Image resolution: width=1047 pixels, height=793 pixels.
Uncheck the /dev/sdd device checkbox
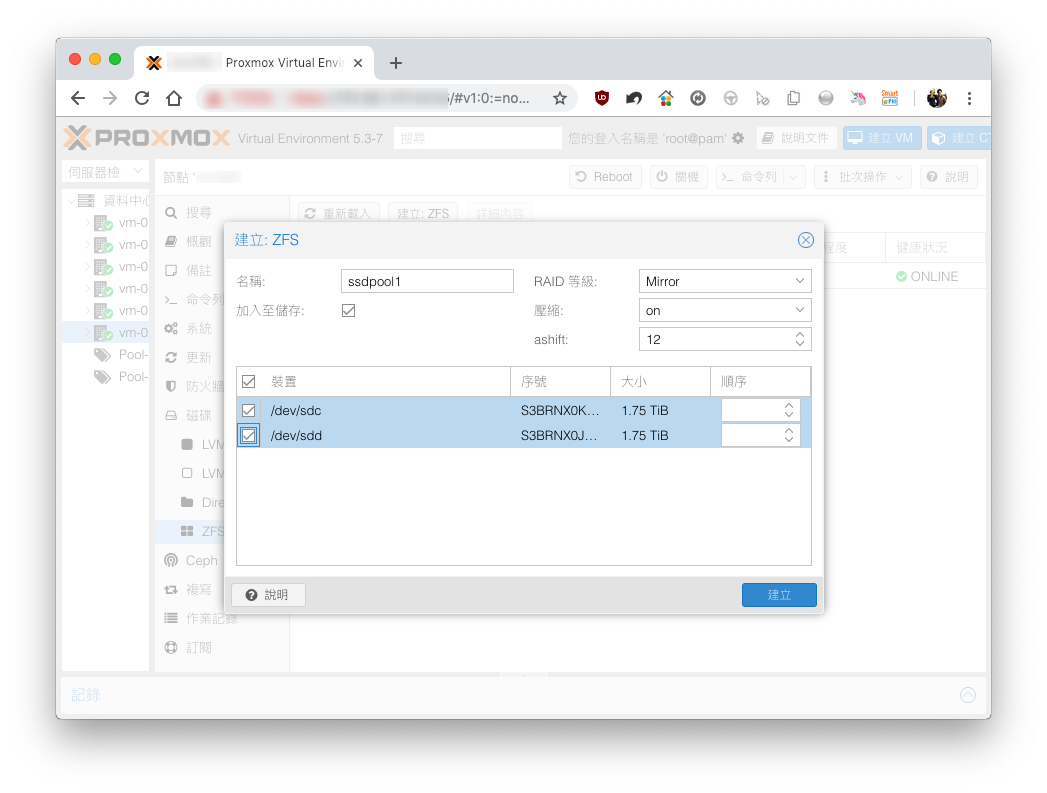(x=248, y=436)
